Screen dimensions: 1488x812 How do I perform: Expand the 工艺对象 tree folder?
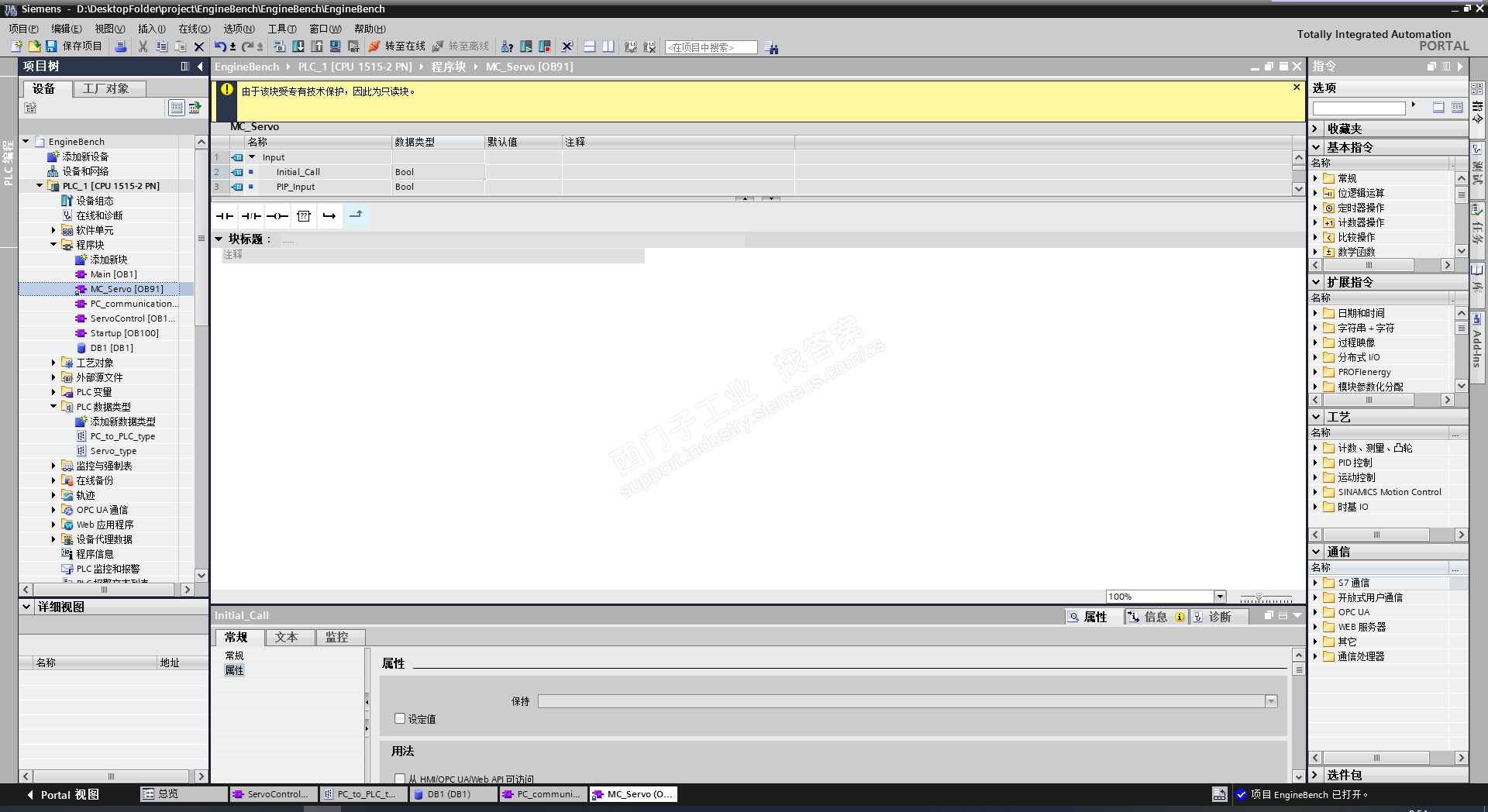coord(53,363)
